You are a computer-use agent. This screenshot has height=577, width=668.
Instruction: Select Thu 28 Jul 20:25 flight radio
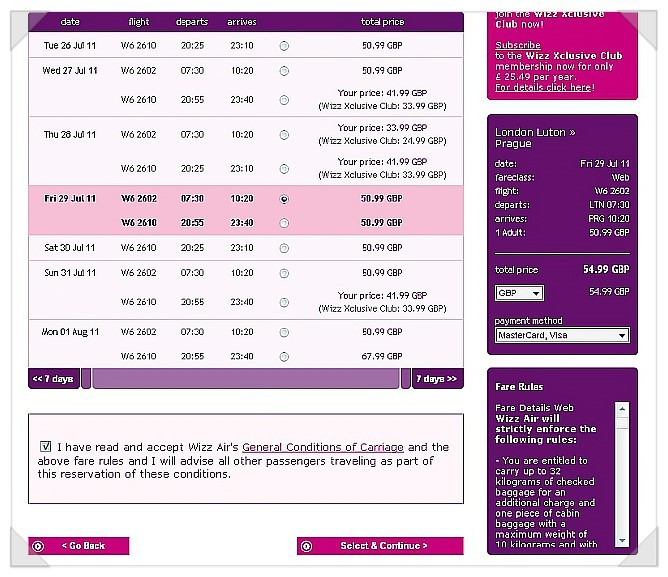point(284,169)
